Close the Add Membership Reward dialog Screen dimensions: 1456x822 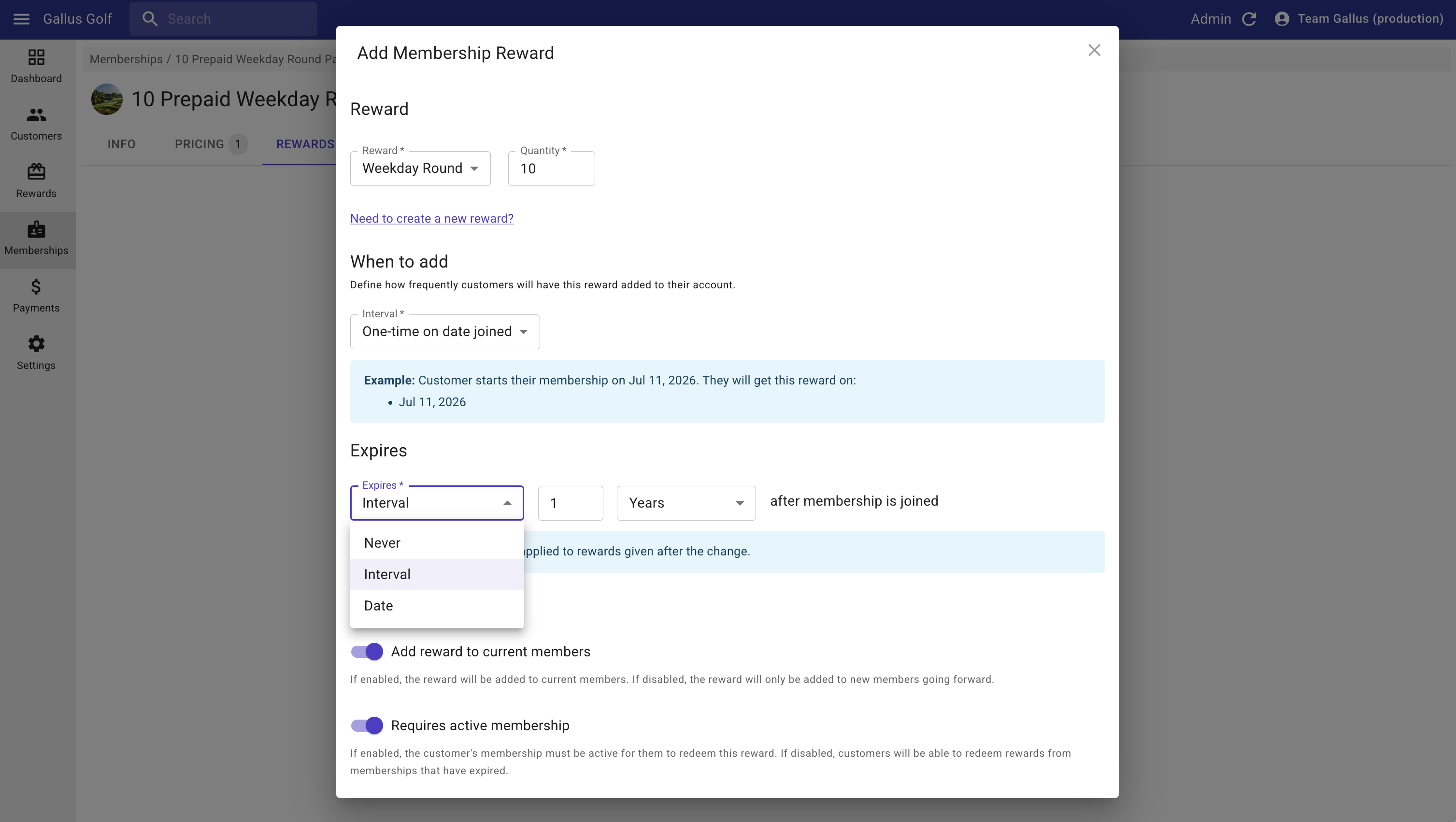pos(1094,51)
